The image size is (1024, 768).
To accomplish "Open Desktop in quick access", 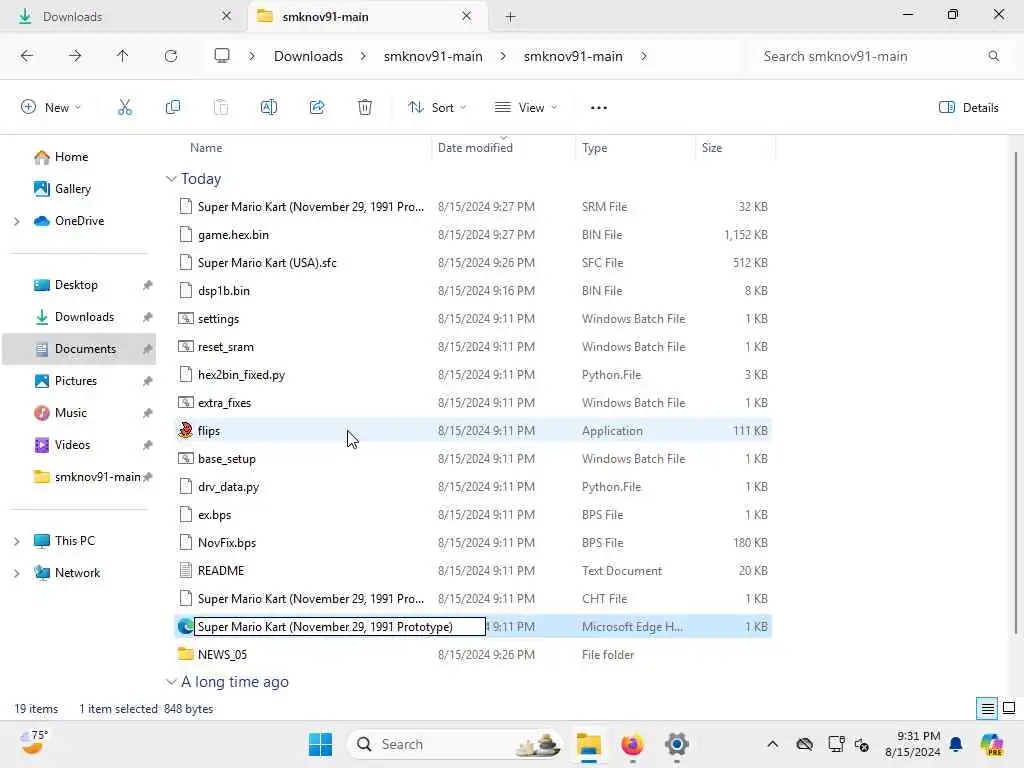I will click(x=78, y=285).
